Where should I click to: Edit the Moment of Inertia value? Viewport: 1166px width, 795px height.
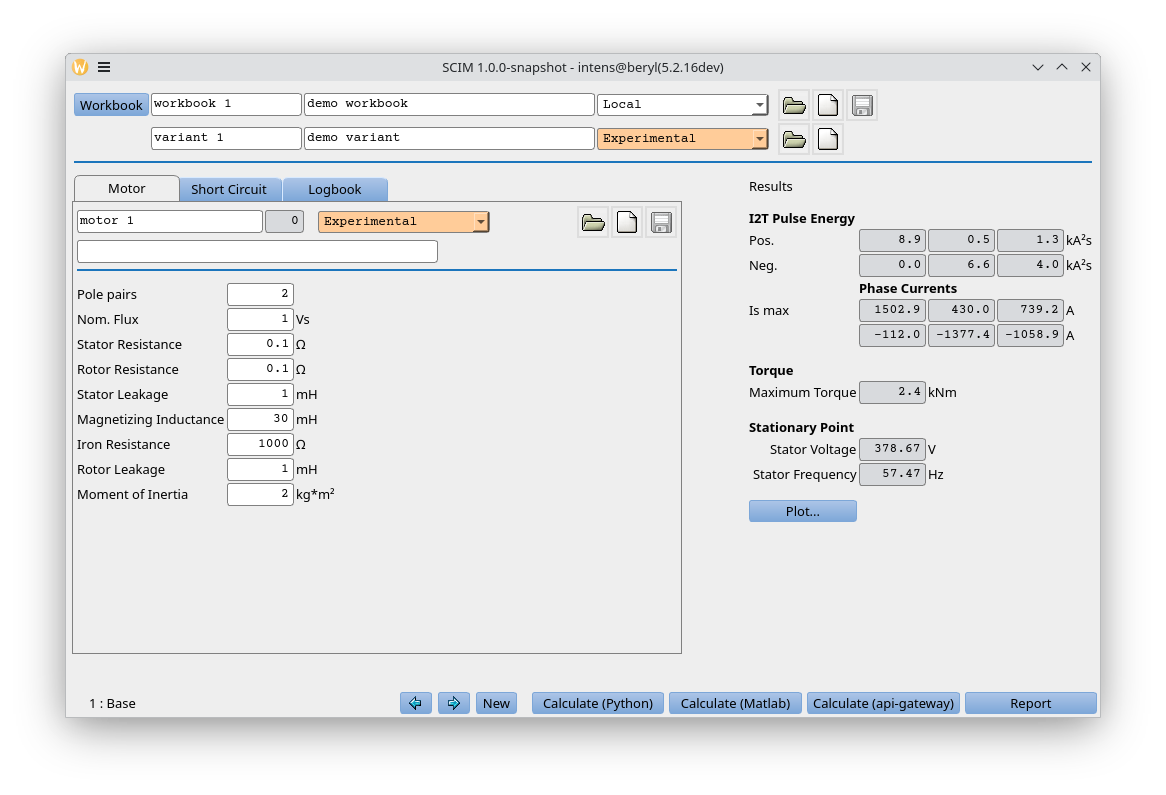260,495
